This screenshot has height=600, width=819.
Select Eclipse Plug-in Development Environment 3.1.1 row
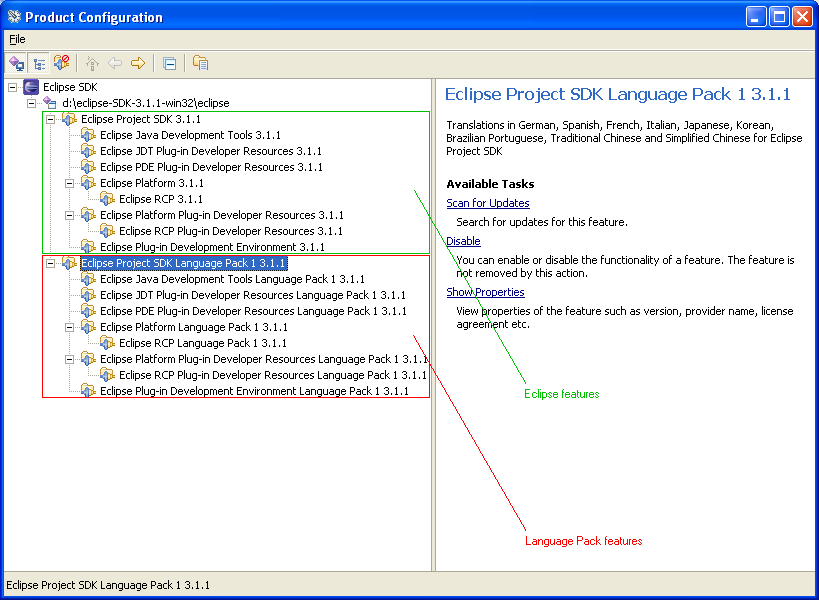point(212,247)
